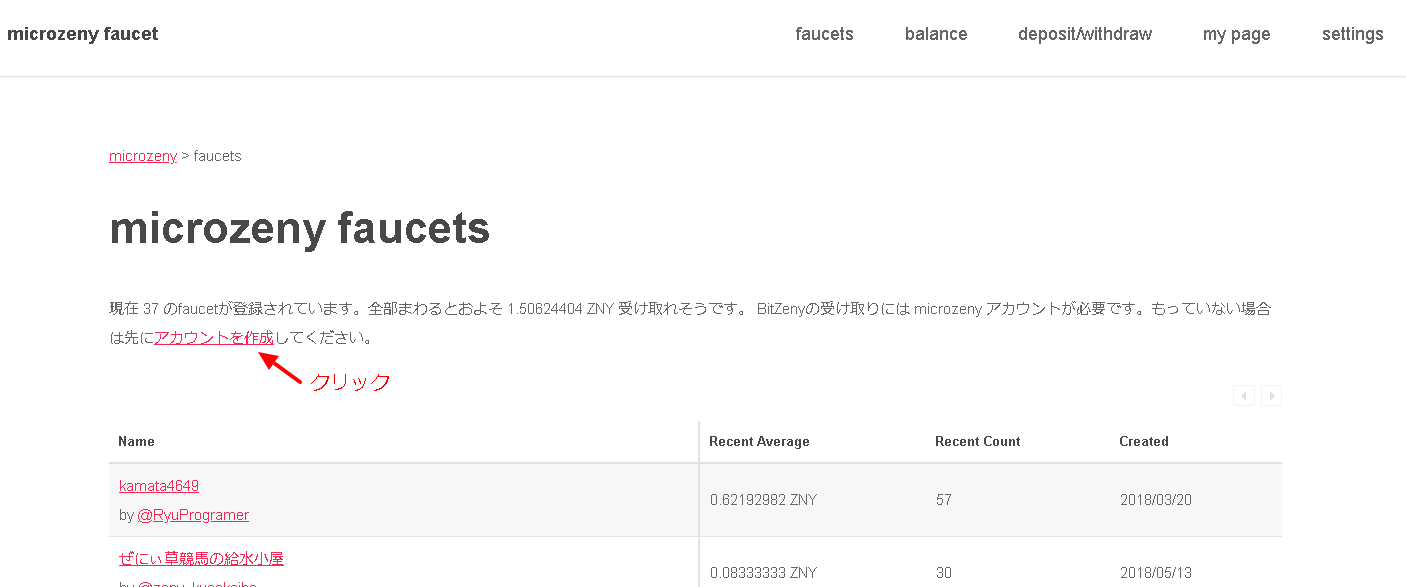Select the recent count value 57

(944, 500)
